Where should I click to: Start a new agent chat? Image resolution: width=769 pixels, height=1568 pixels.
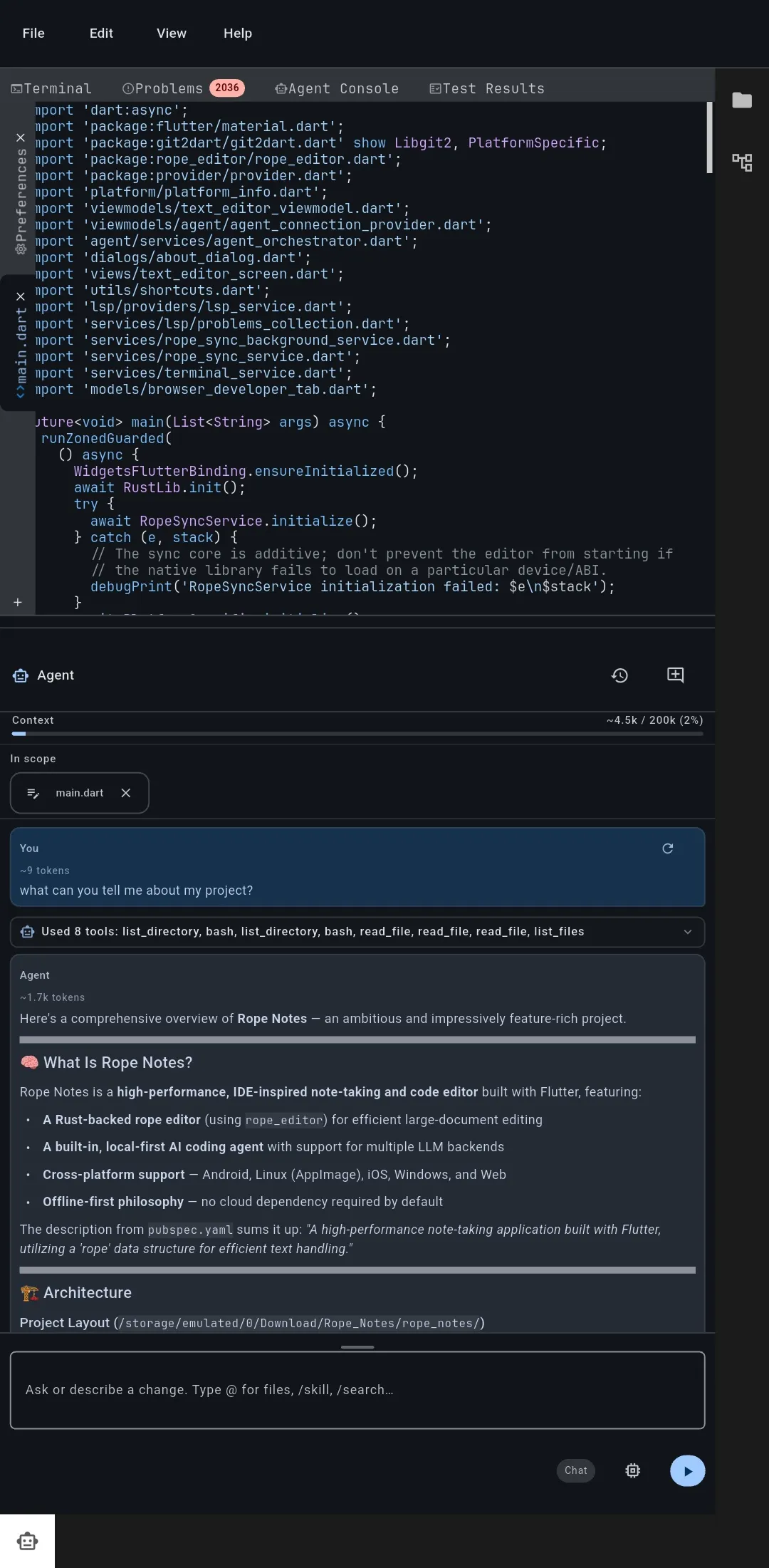676,675
